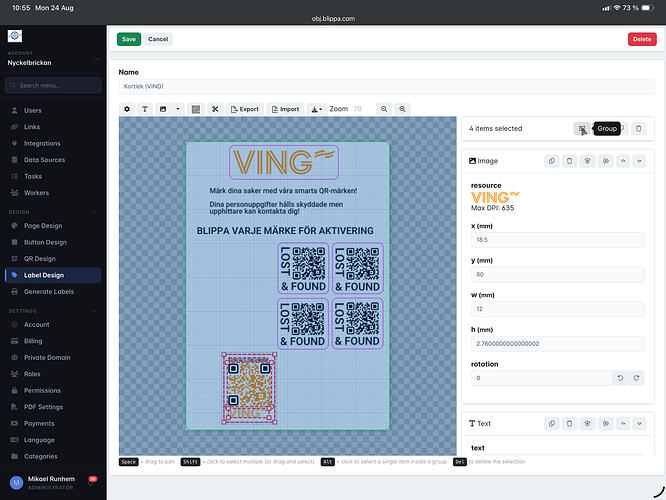666x500 pixels.
Task: Click vertical align icon in Text panel
Action: click(x=606, y=424)
